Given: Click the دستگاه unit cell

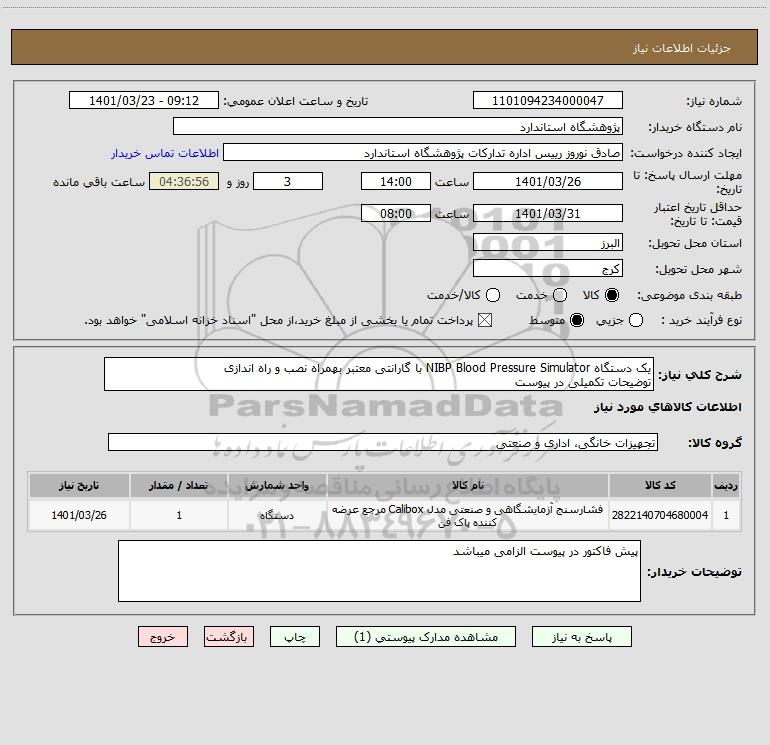Looking at the screenshot, I should pyautogui.click(x=277, y=515).
